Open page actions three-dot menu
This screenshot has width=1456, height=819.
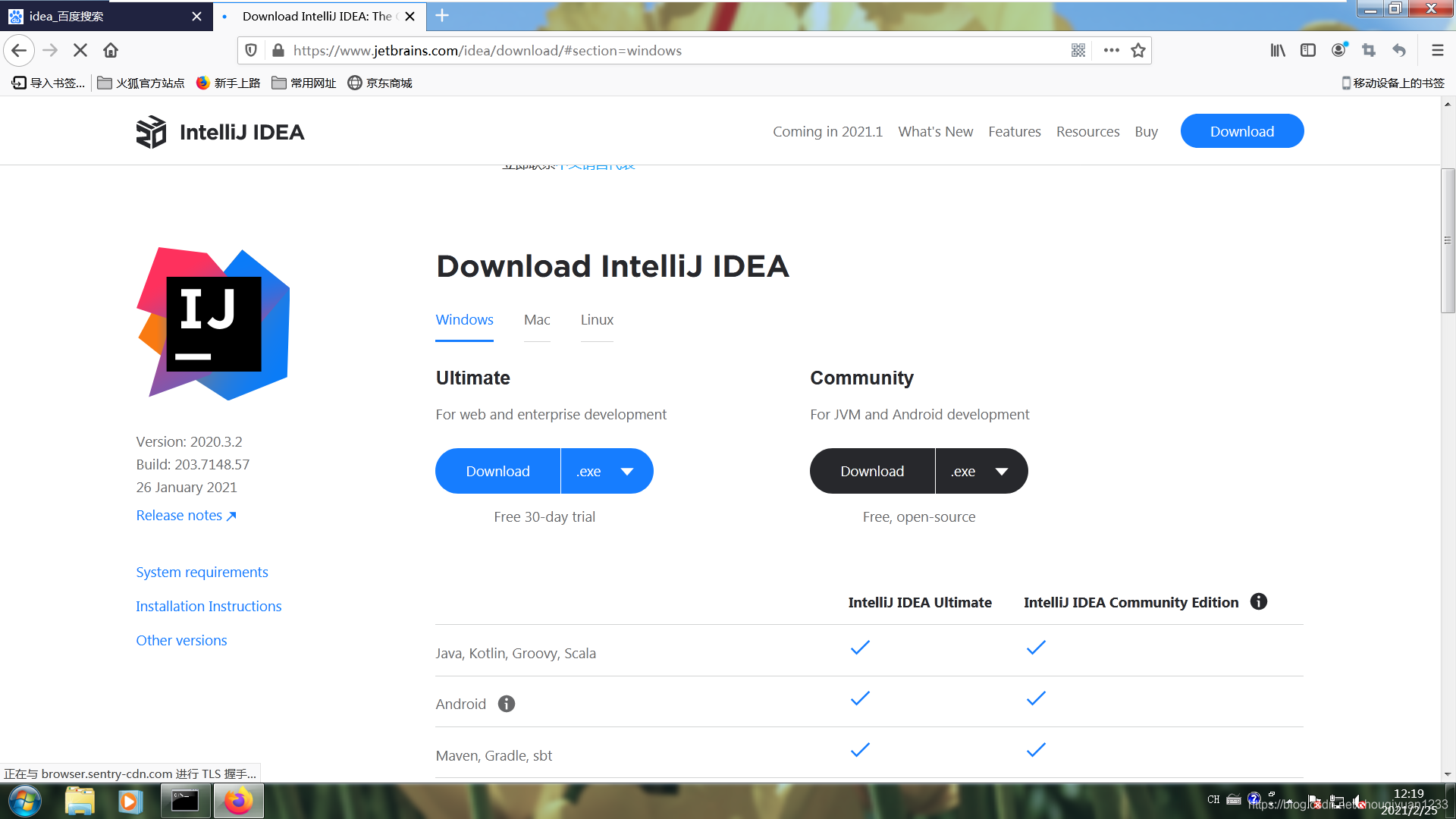(x=1112, y=50)
